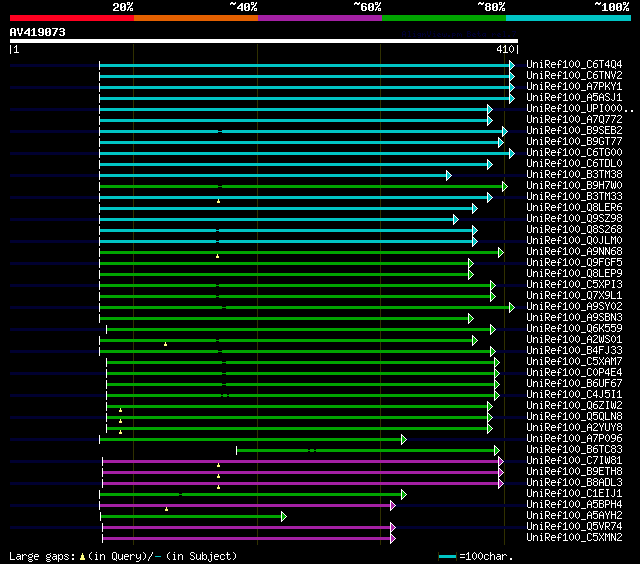The height and width of the screenshot is (564, 640).
Task: Click the purple alignment bar for UniRef100_C5XMN2
Action: click(247, 539)
